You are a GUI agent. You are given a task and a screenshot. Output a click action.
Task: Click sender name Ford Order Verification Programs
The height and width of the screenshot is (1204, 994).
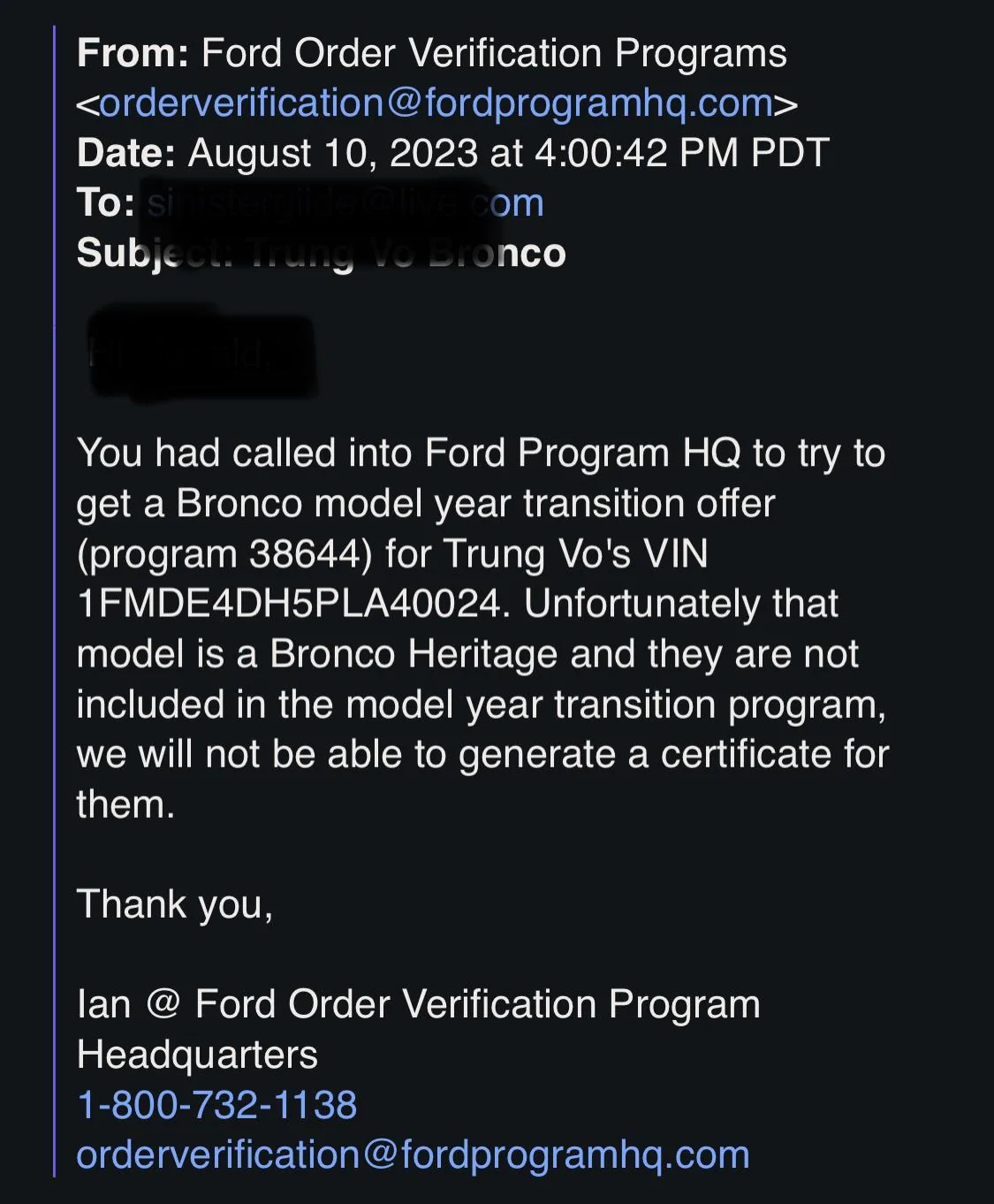click(x=494, y=54)
